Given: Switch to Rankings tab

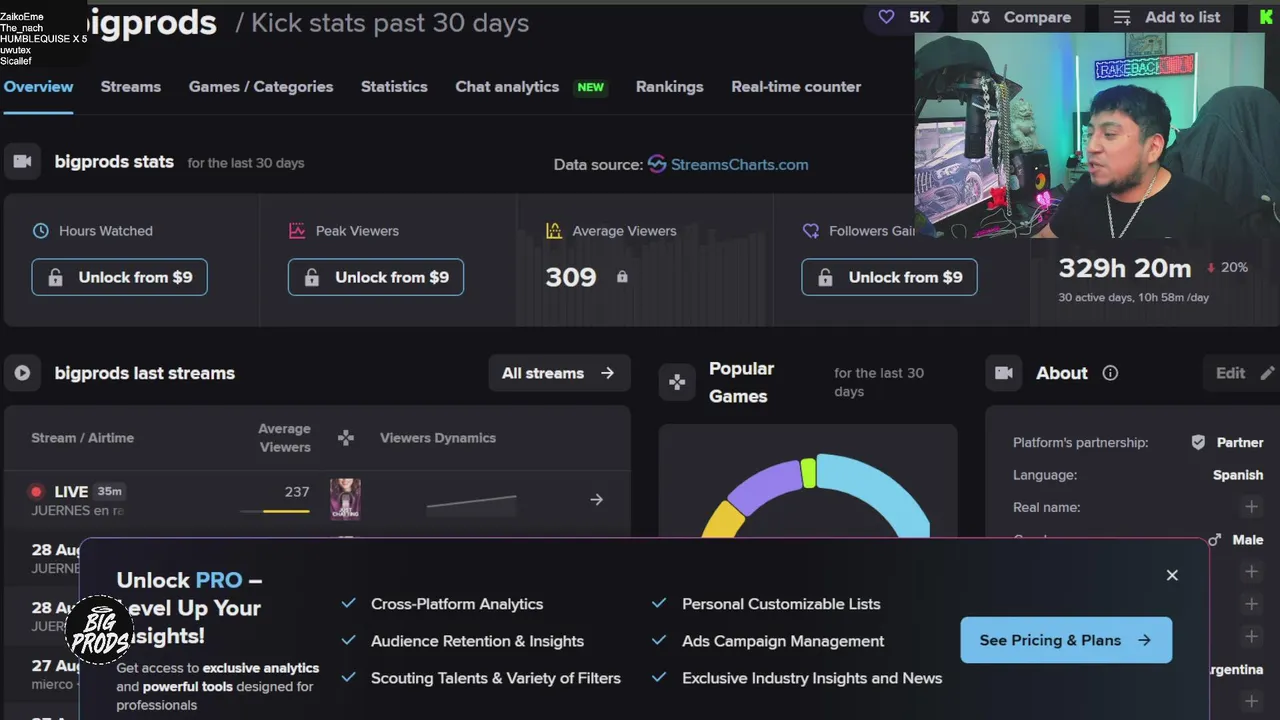Looking at the screenshot, I should coord(669,87).
